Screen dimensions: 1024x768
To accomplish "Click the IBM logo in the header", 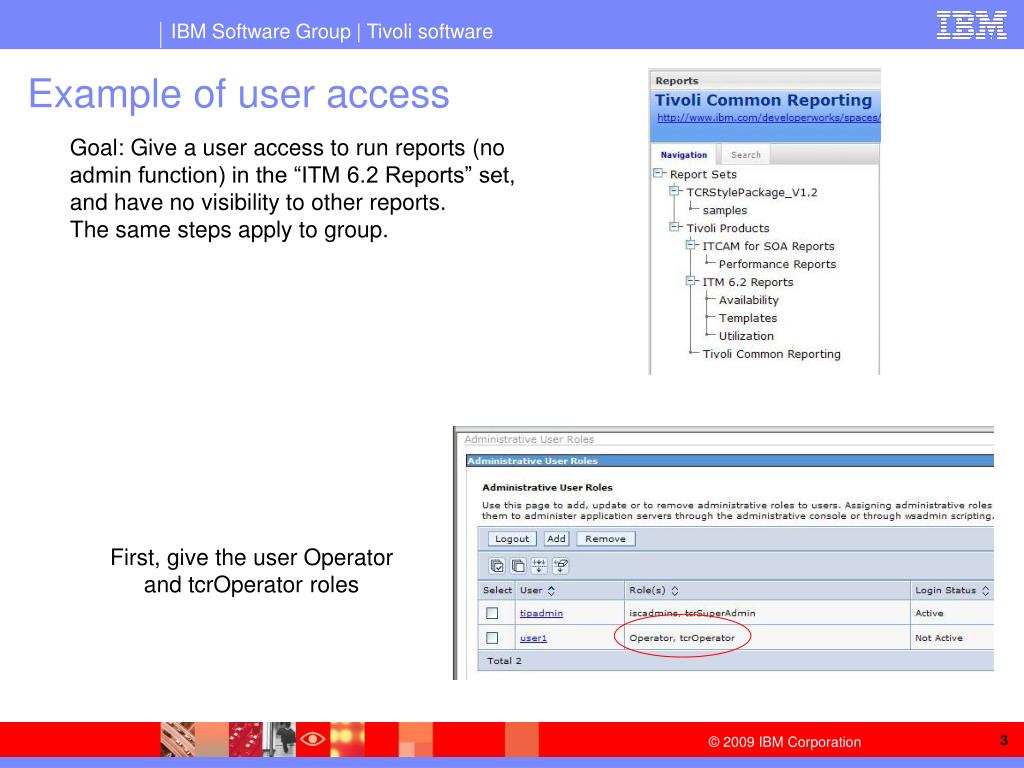I will coord(971,25).
